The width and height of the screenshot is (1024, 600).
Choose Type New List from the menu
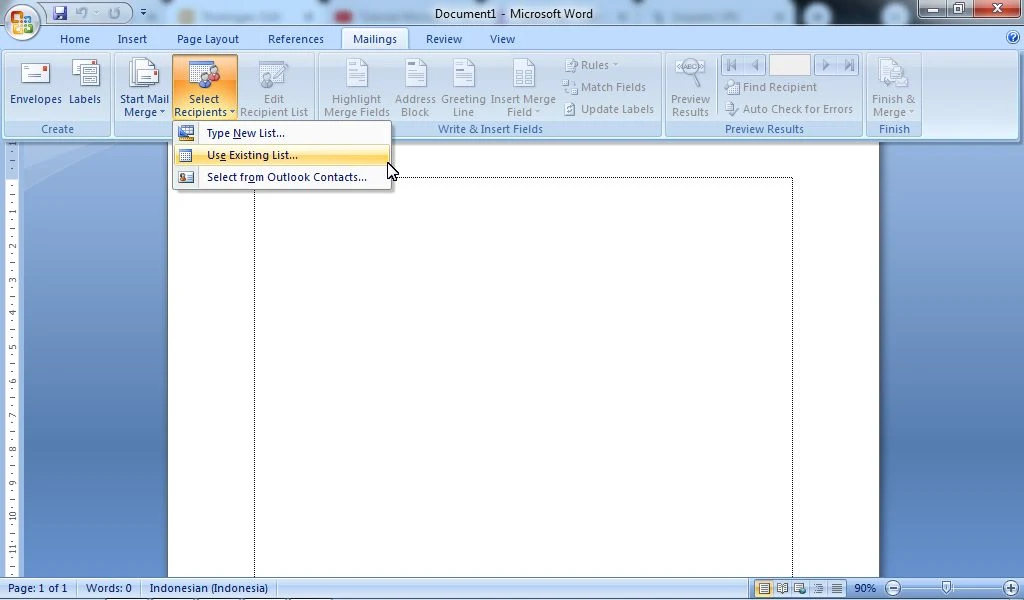point(282,133)
